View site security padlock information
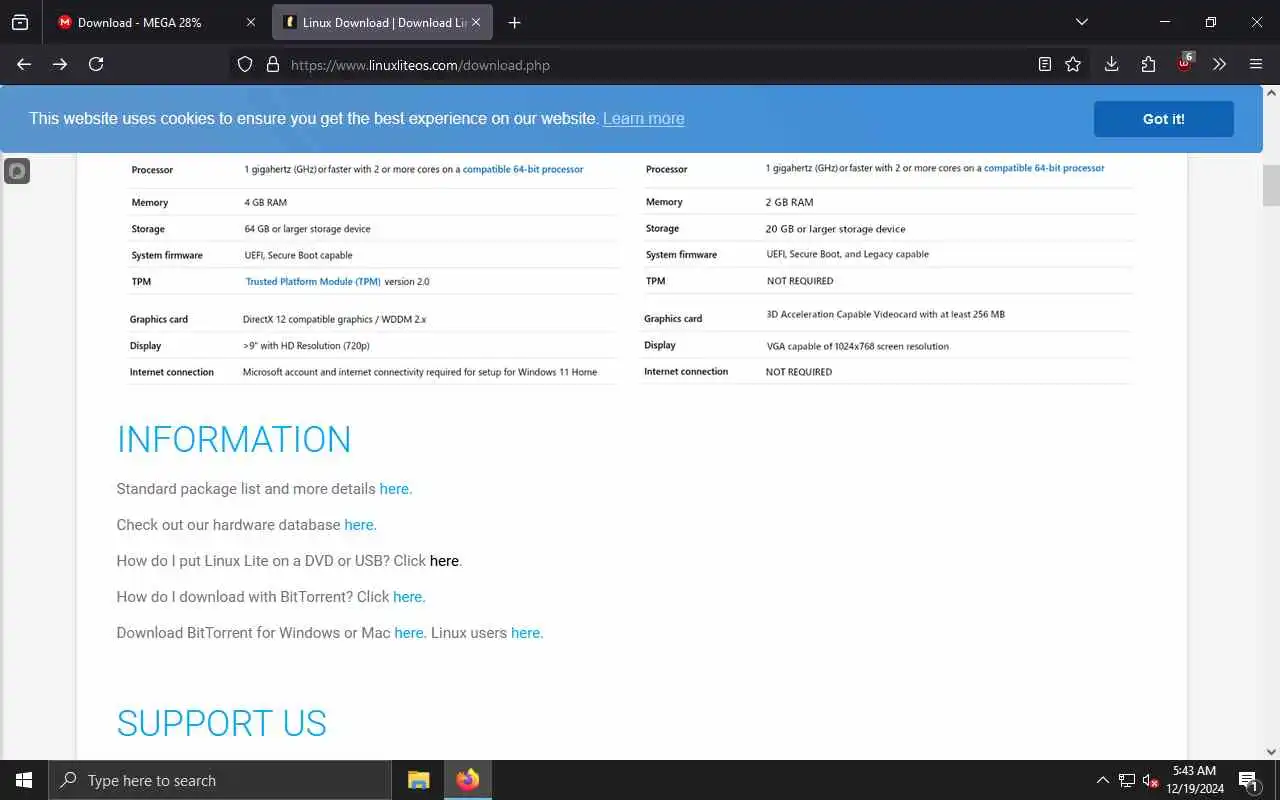The image size is (1280, 800). coord(272,65)
